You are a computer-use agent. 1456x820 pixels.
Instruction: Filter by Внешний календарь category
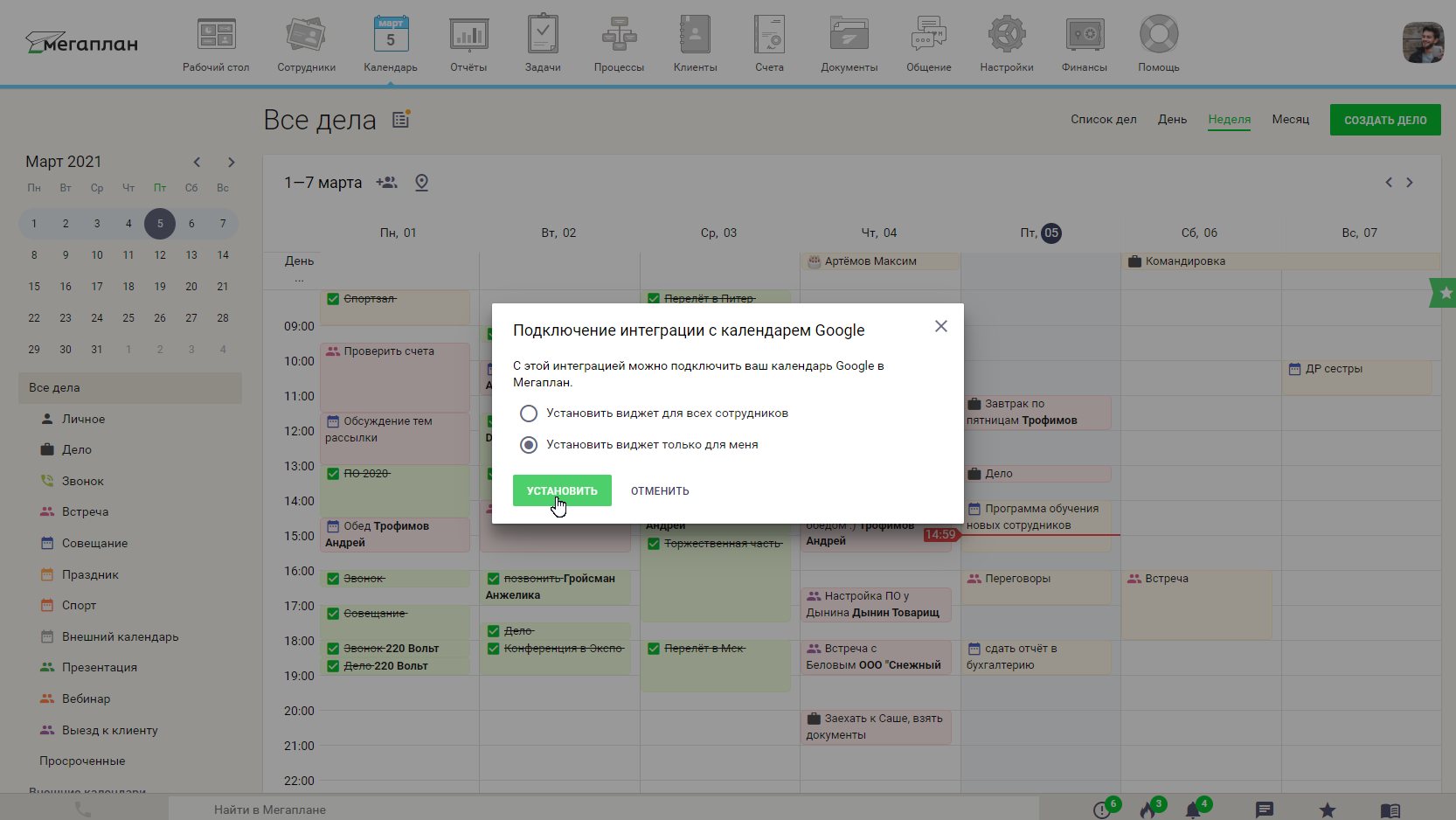(x=120, y=637)
